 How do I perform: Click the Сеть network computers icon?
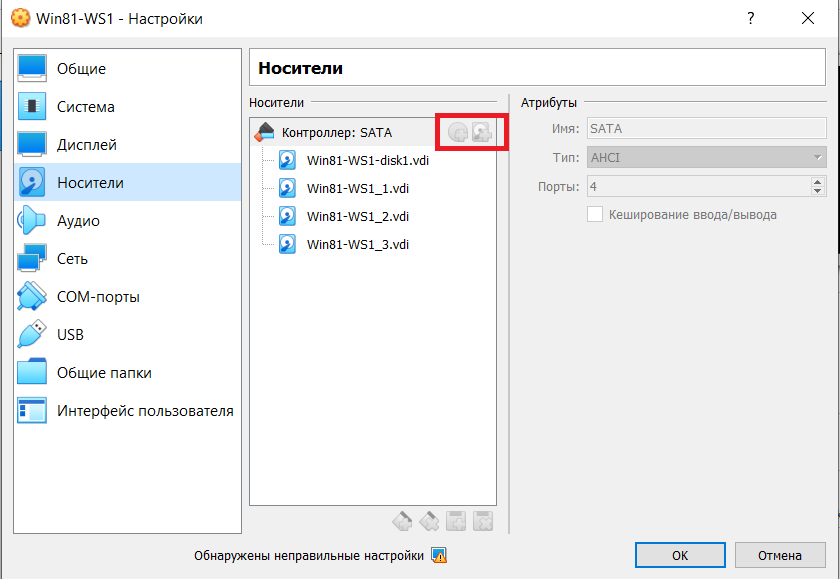coord(32,258)
